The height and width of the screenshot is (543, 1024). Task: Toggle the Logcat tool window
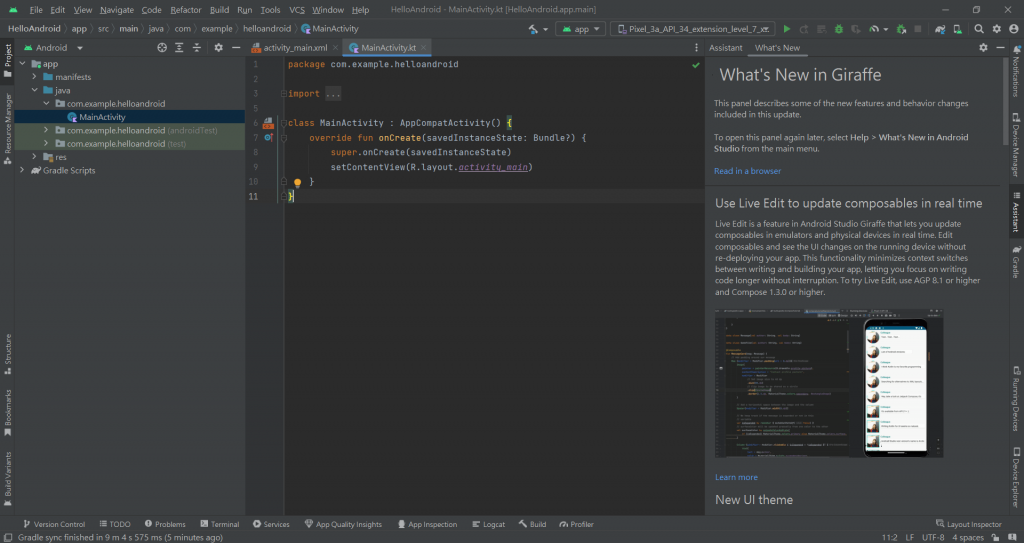(488, 524)
